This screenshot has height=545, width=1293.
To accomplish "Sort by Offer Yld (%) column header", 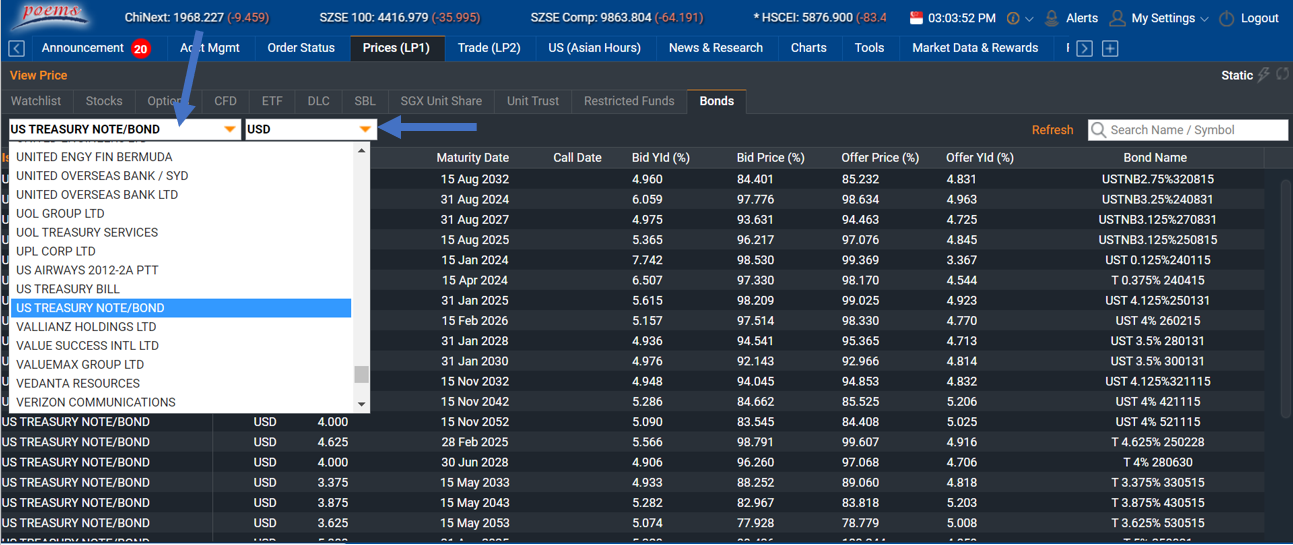I will (980, 158).
